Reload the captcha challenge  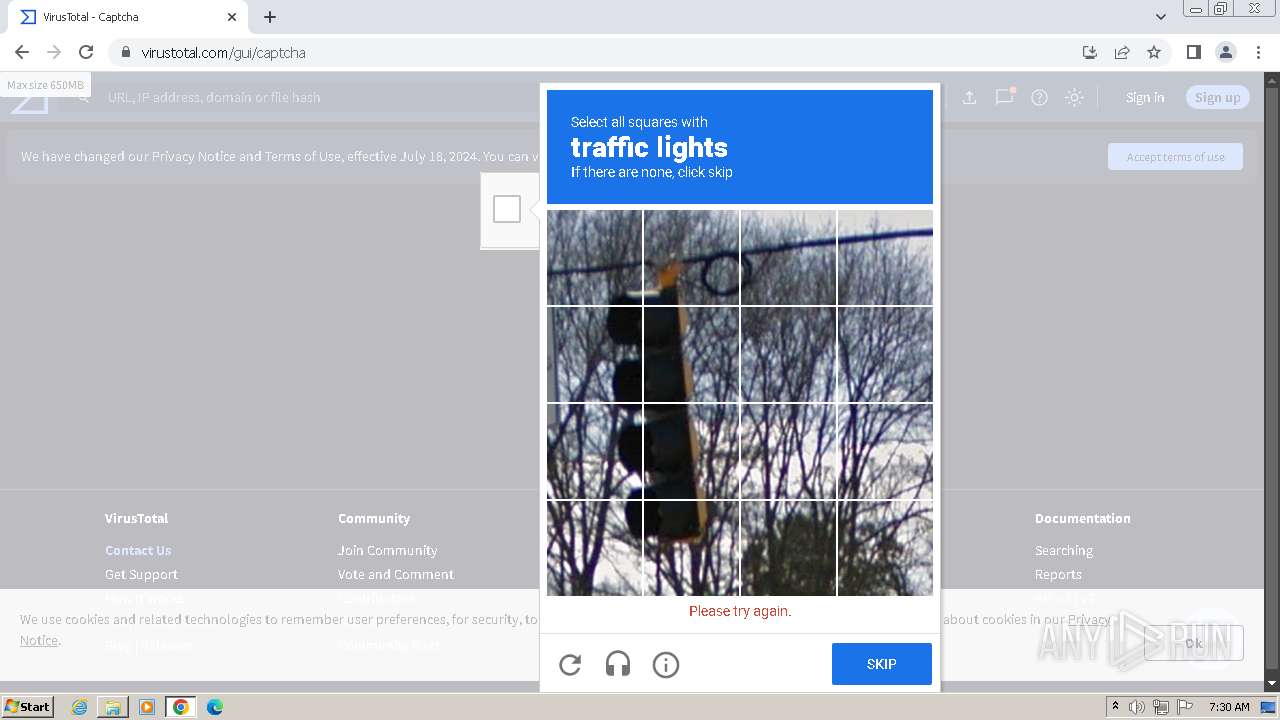point(570,664)
